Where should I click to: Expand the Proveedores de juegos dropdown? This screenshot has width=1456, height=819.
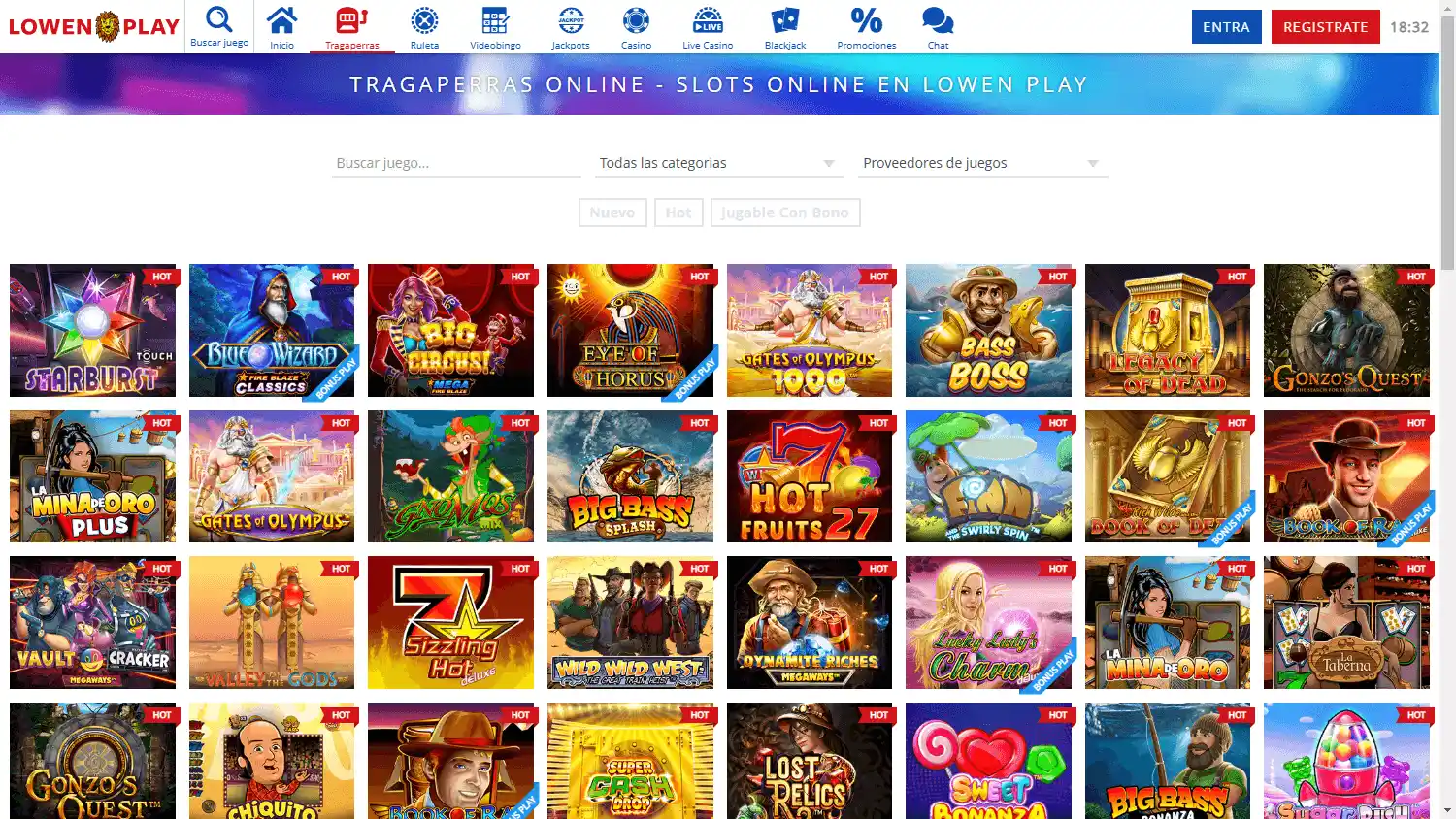point(981,163)
